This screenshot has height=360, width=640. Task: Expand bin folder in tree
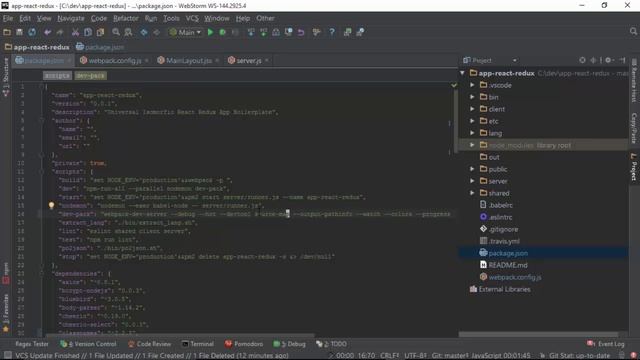[x=472, y=97]
